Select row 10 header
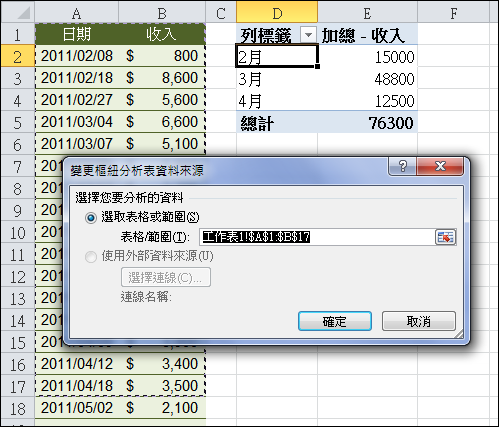The image size is (499, 427). point(18,232)
